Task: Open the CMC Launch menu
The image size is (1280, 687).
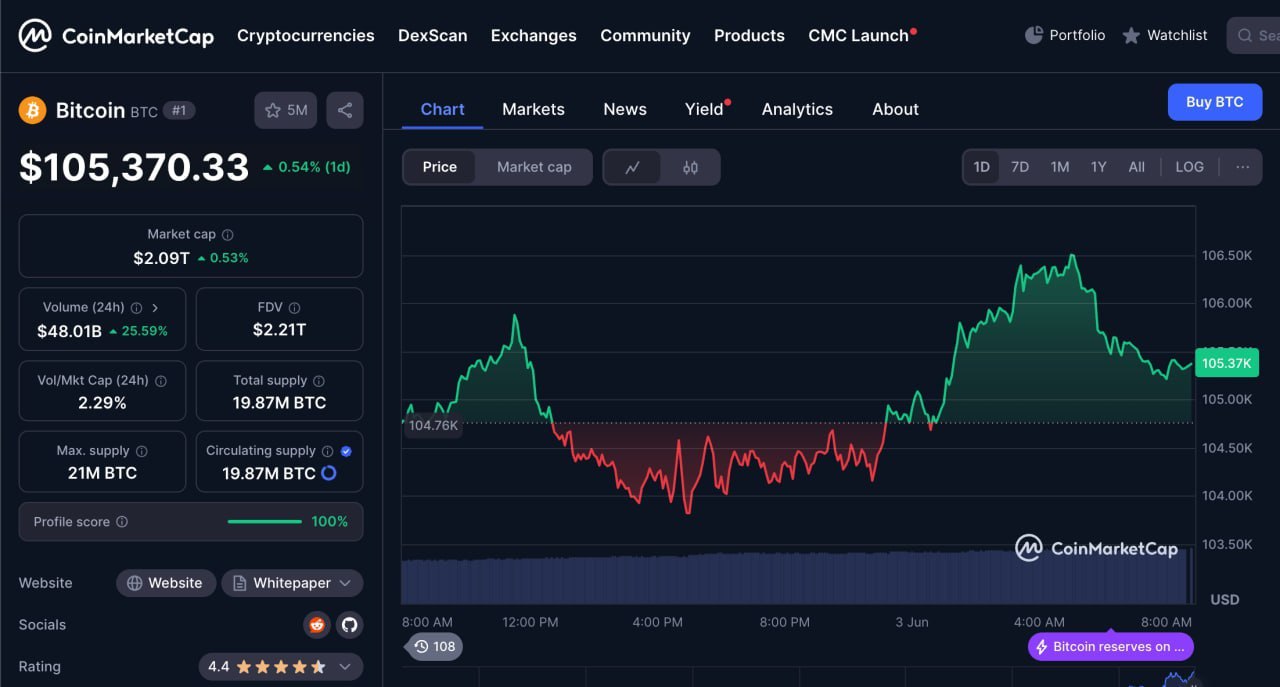Action: (x=862, y=36)
